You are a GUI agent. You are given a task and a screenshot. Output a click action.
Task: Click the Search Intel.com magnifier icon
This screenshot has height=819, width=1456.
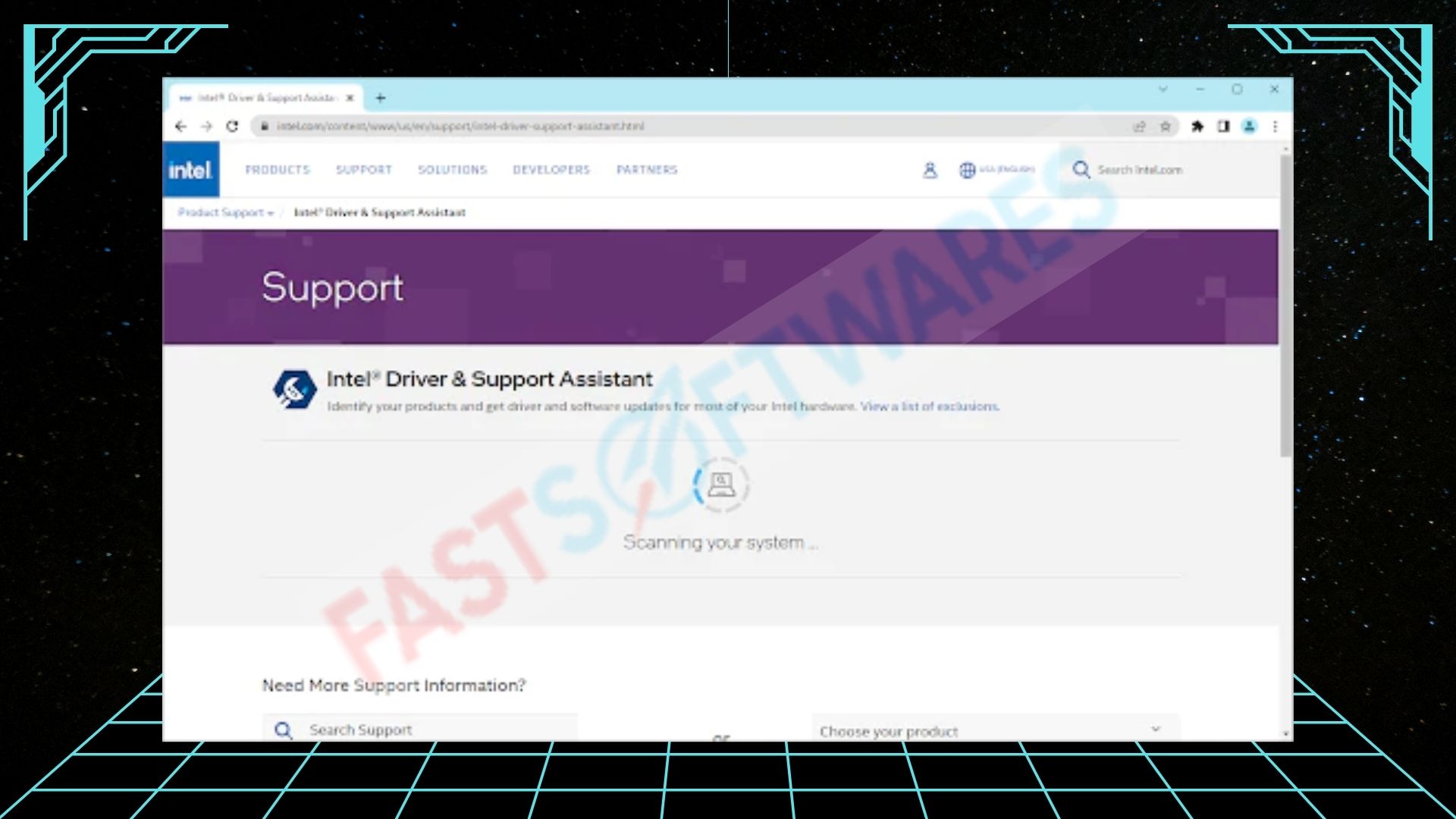1081,170
